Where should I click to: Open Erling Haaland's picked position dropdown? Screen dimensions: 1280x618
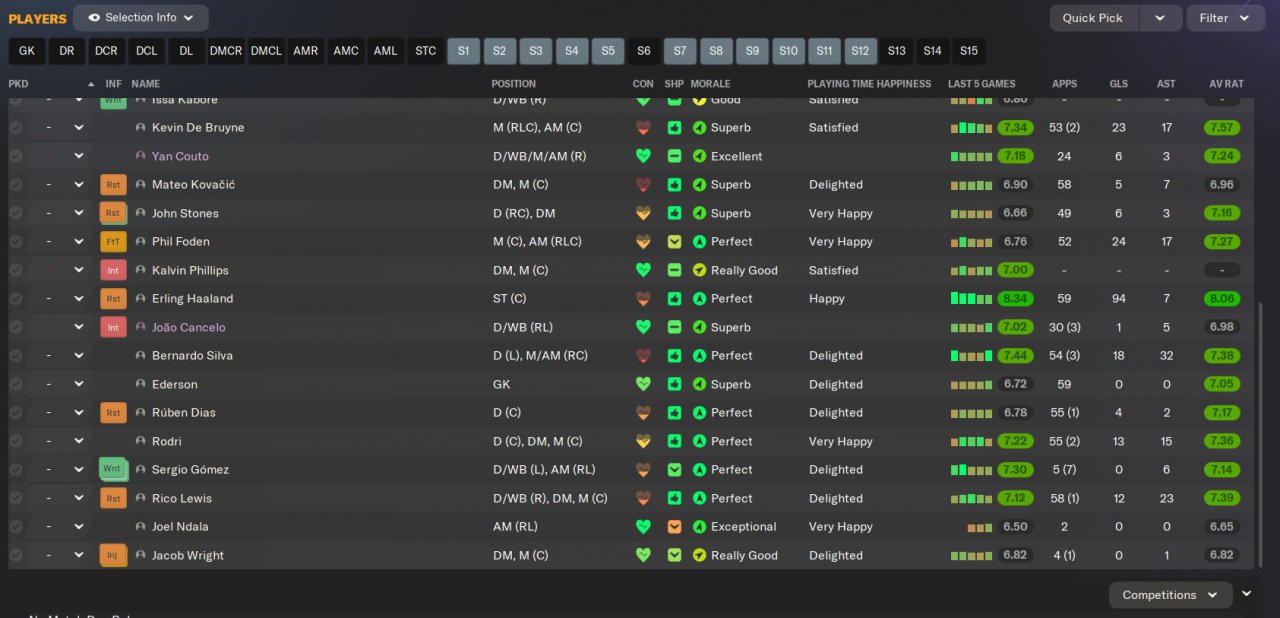pyautogui.click(x=79, y=298)
